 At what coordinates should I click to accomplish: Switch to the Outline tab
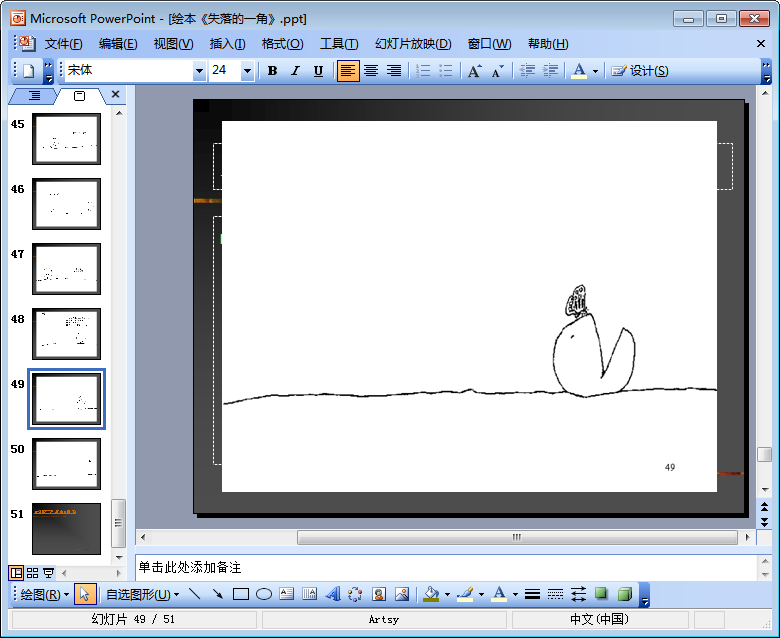pyautogui.click(x=34, y=95)
